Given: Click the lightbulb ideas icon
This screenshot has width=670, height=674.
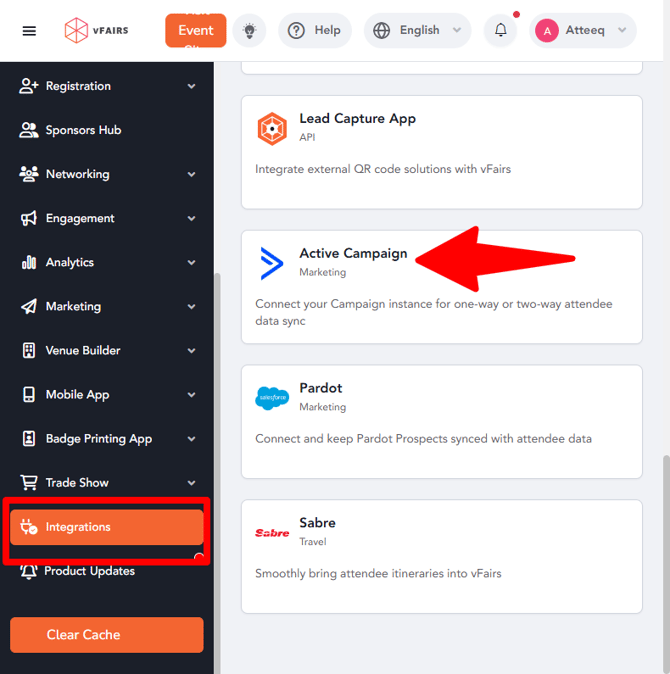Looking at the screenshot, I should (x=249, y=31).
